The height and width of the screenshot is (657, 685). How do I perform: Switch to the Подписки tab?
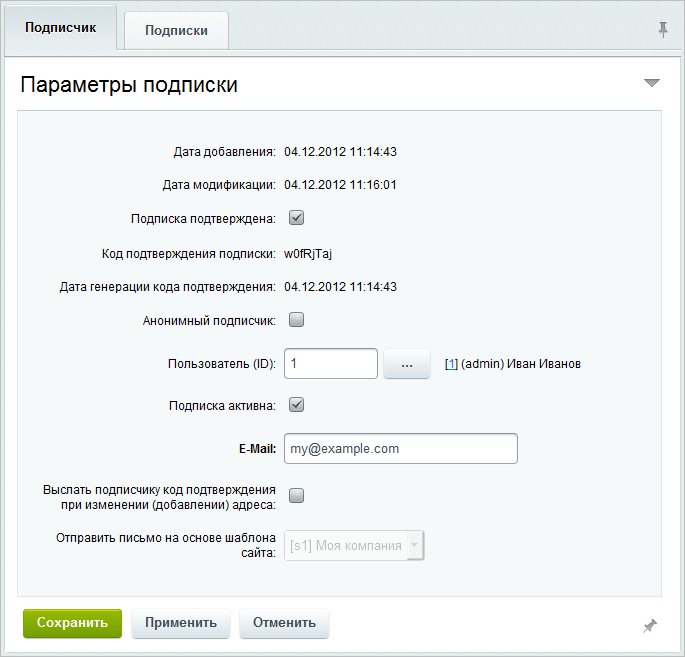coord(176,30)
